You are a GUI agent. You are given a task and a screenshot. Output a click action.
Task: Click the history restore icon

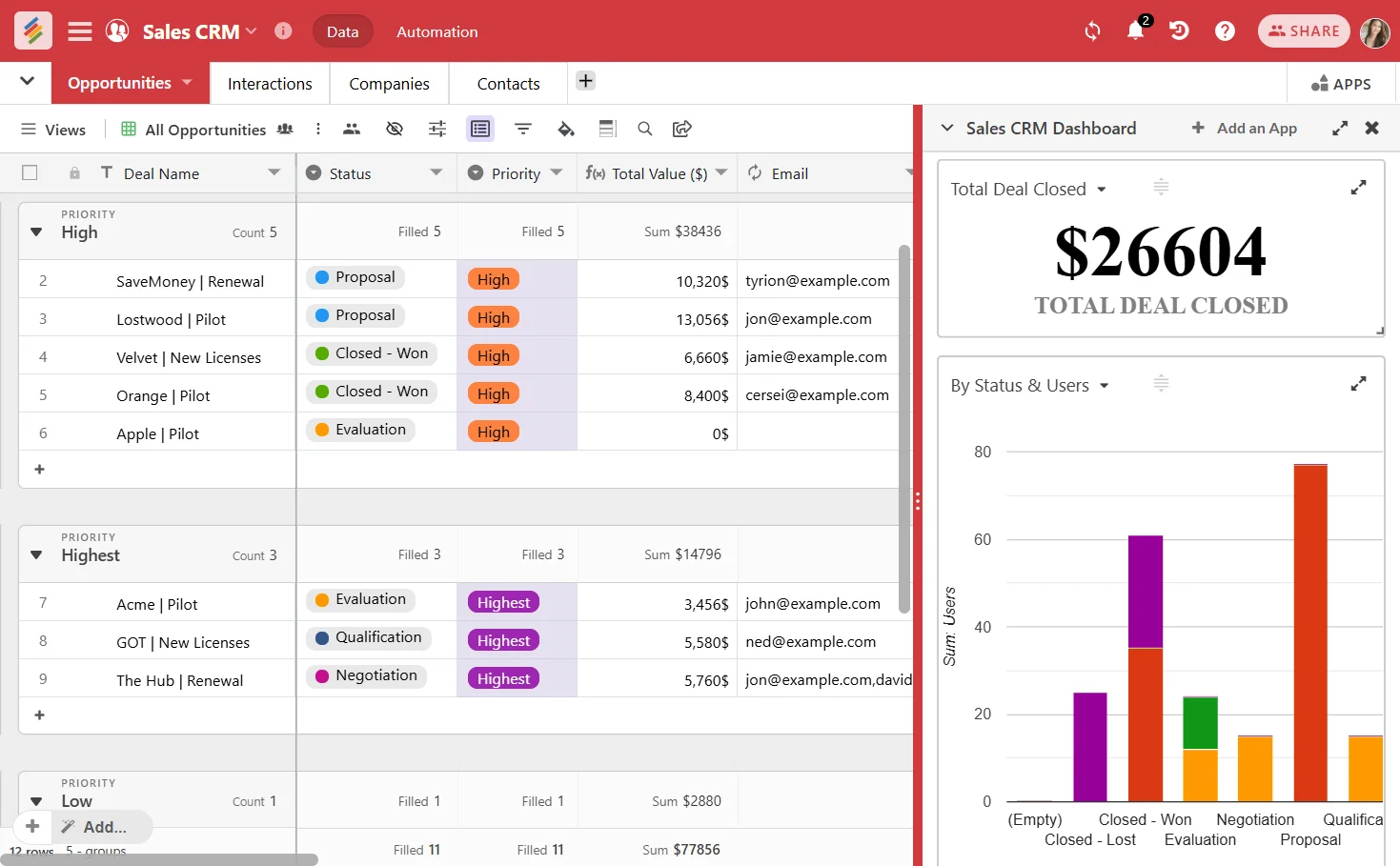1179,31
